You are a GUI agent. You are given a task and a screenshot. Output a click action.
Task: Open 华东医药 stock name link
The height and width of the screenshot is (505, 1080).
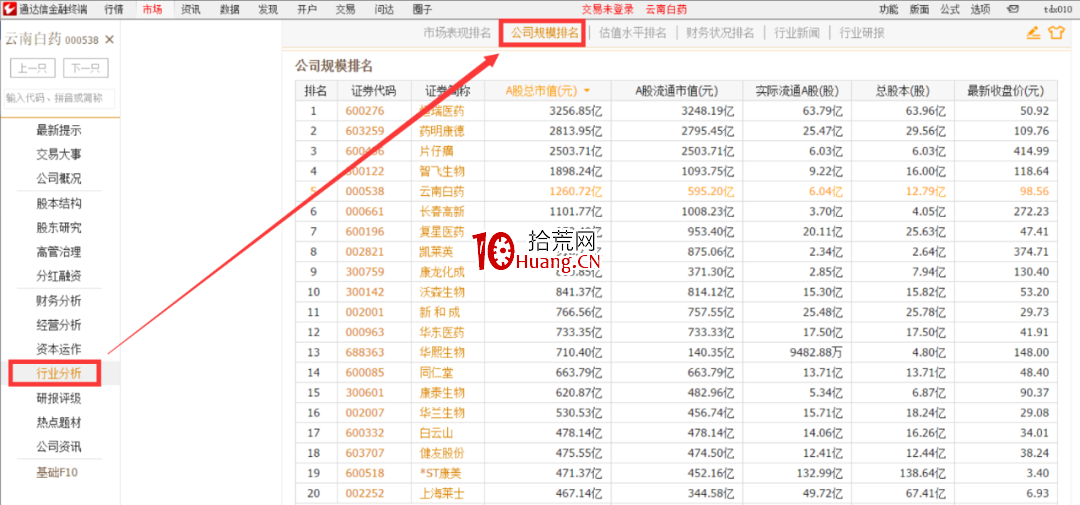442,332
